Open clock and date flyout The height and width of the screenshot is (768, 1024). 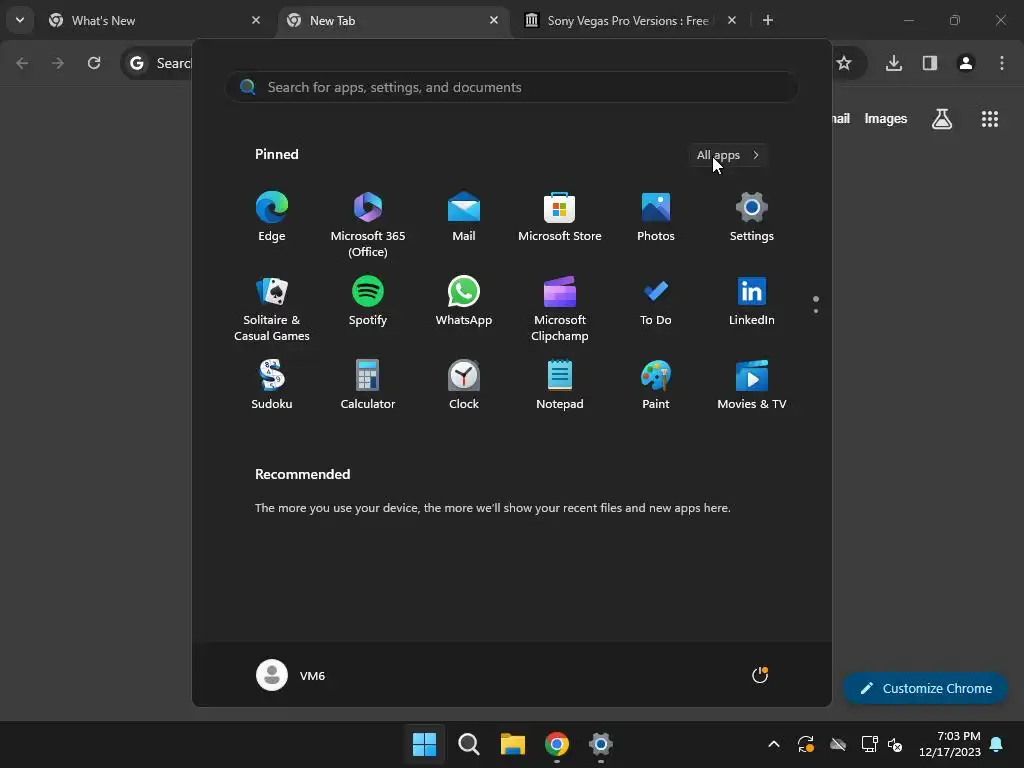[950, 744]
